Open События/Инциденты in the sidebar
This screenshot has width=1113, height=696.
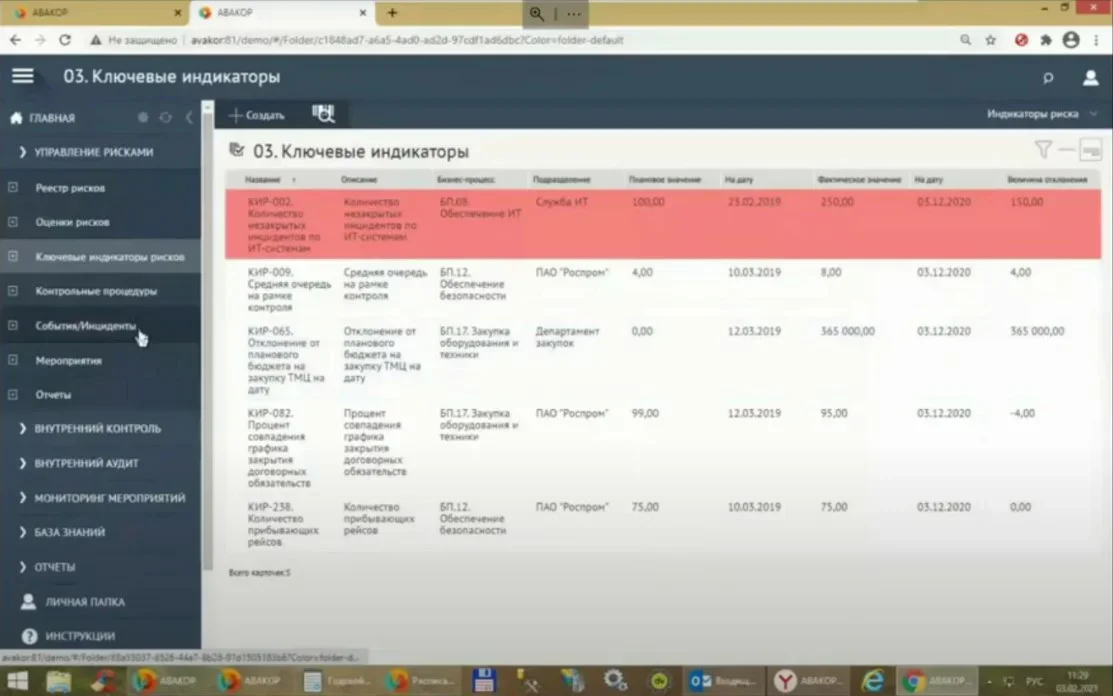coord(85,326)
